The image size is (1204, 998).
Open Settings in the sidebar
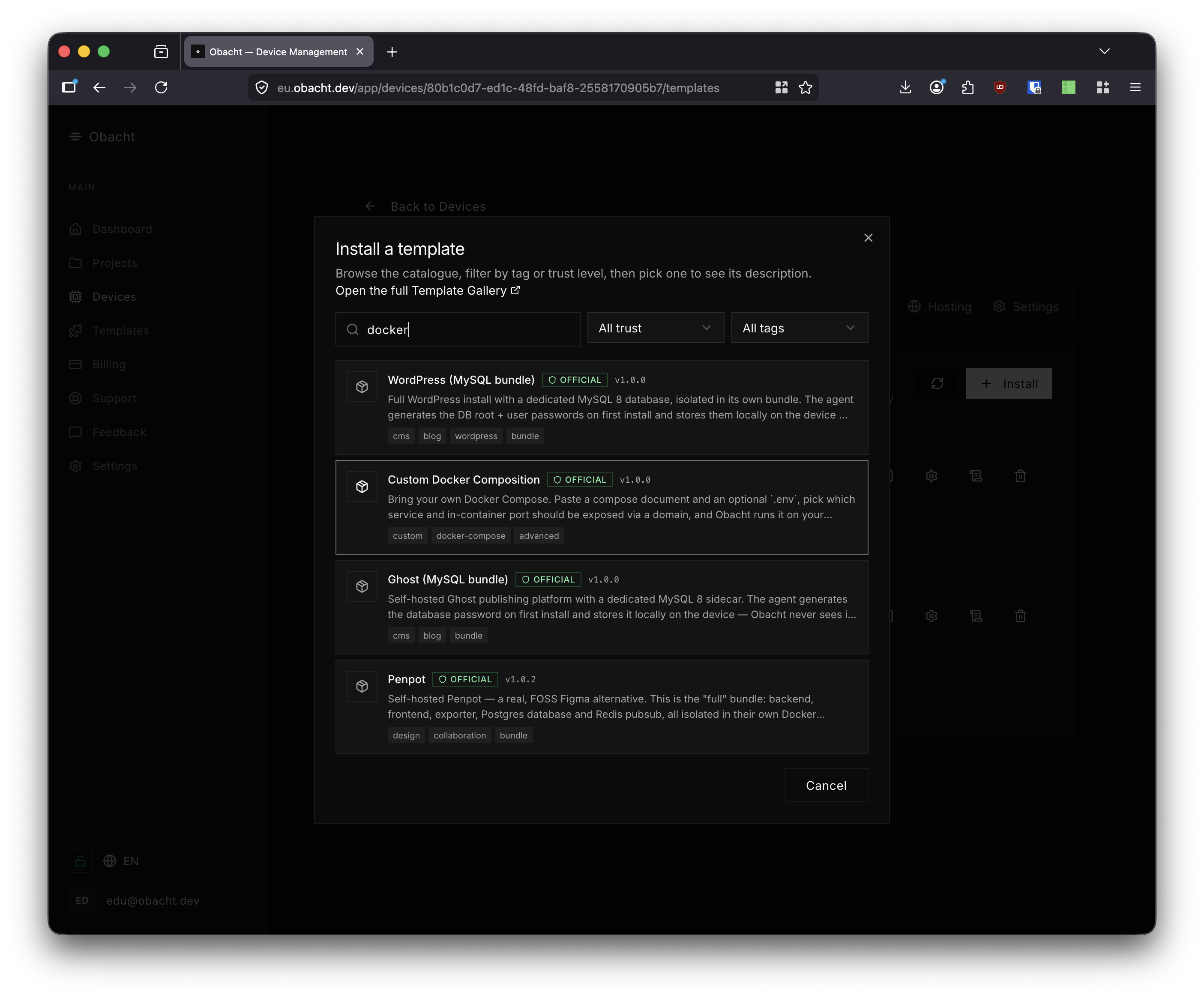point(104,466)
